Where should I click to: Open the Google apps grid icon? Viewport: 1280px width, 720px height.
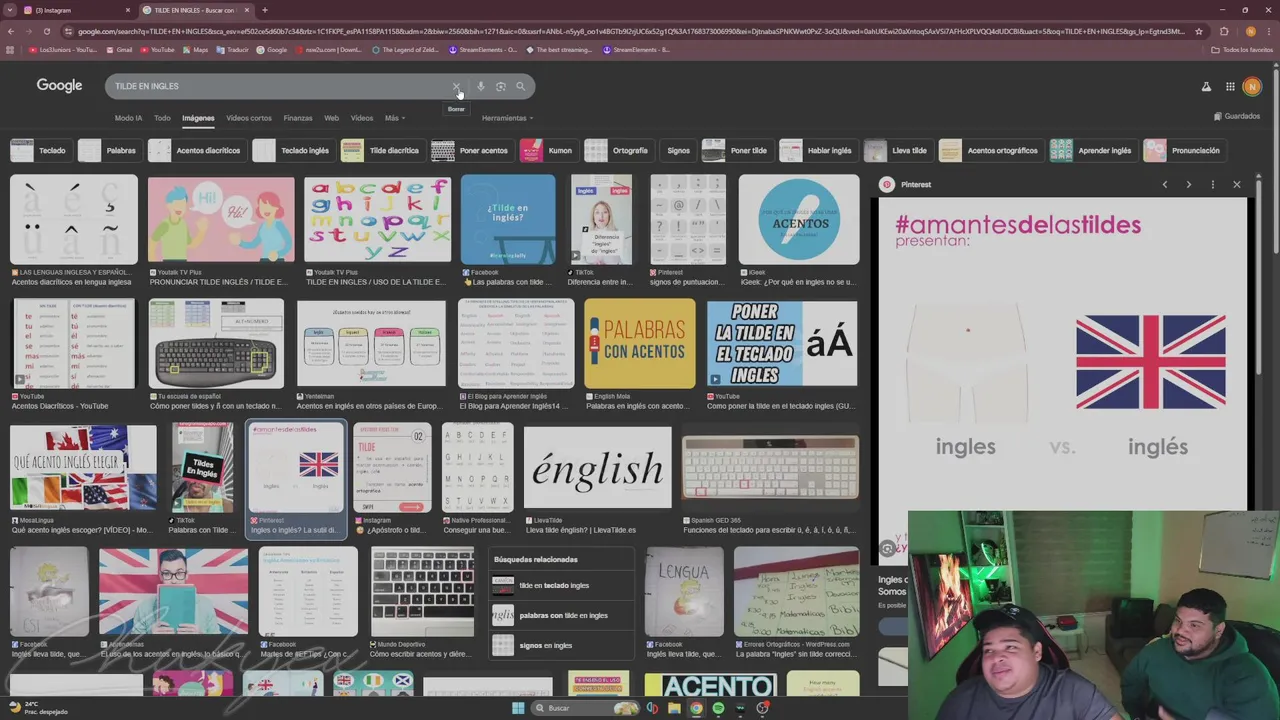tap(1230, 87)
